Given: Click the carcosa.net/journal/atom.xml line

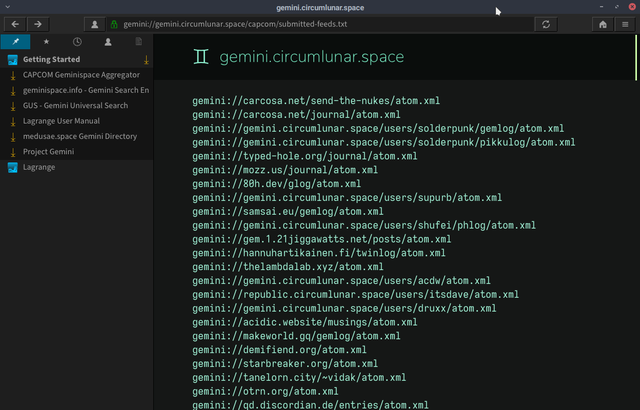Looking at the screenshot, I should (x=296, y=115).
